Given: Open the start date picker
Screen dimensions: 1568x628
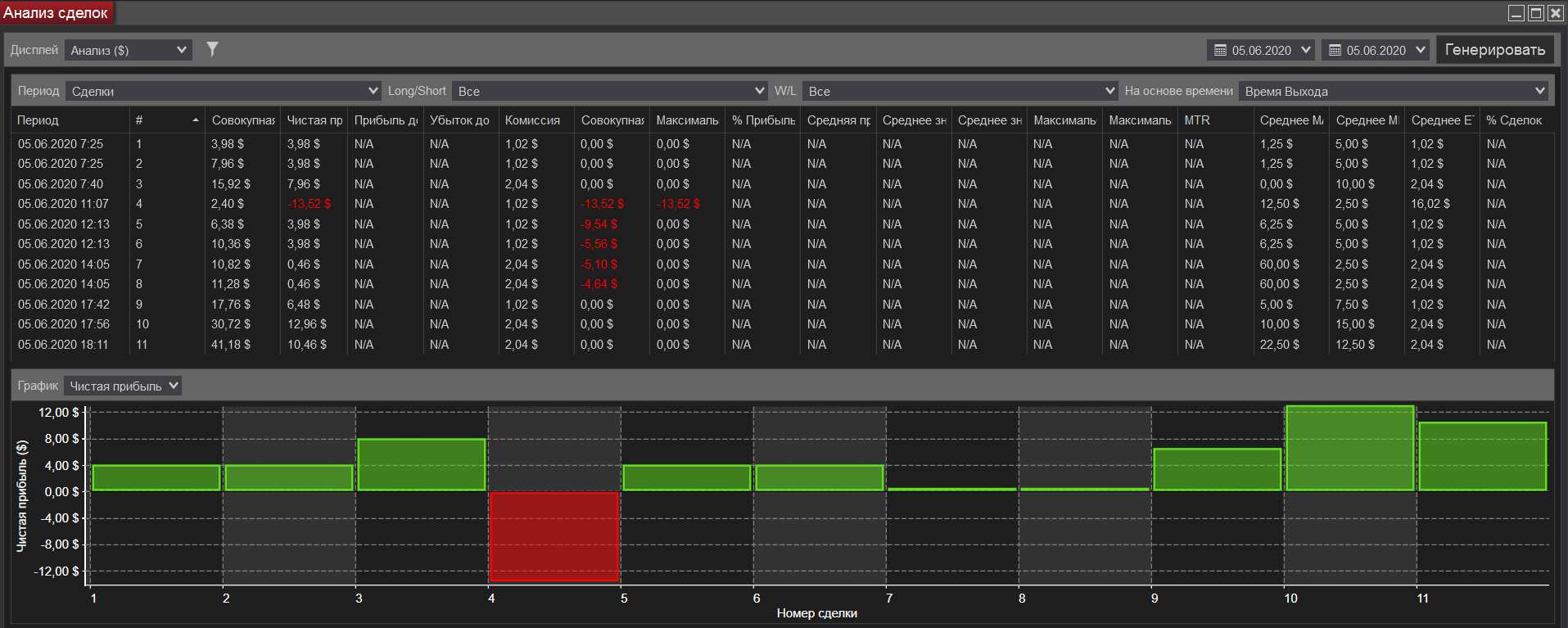Looking at the screenshot, I should 1261,50.
